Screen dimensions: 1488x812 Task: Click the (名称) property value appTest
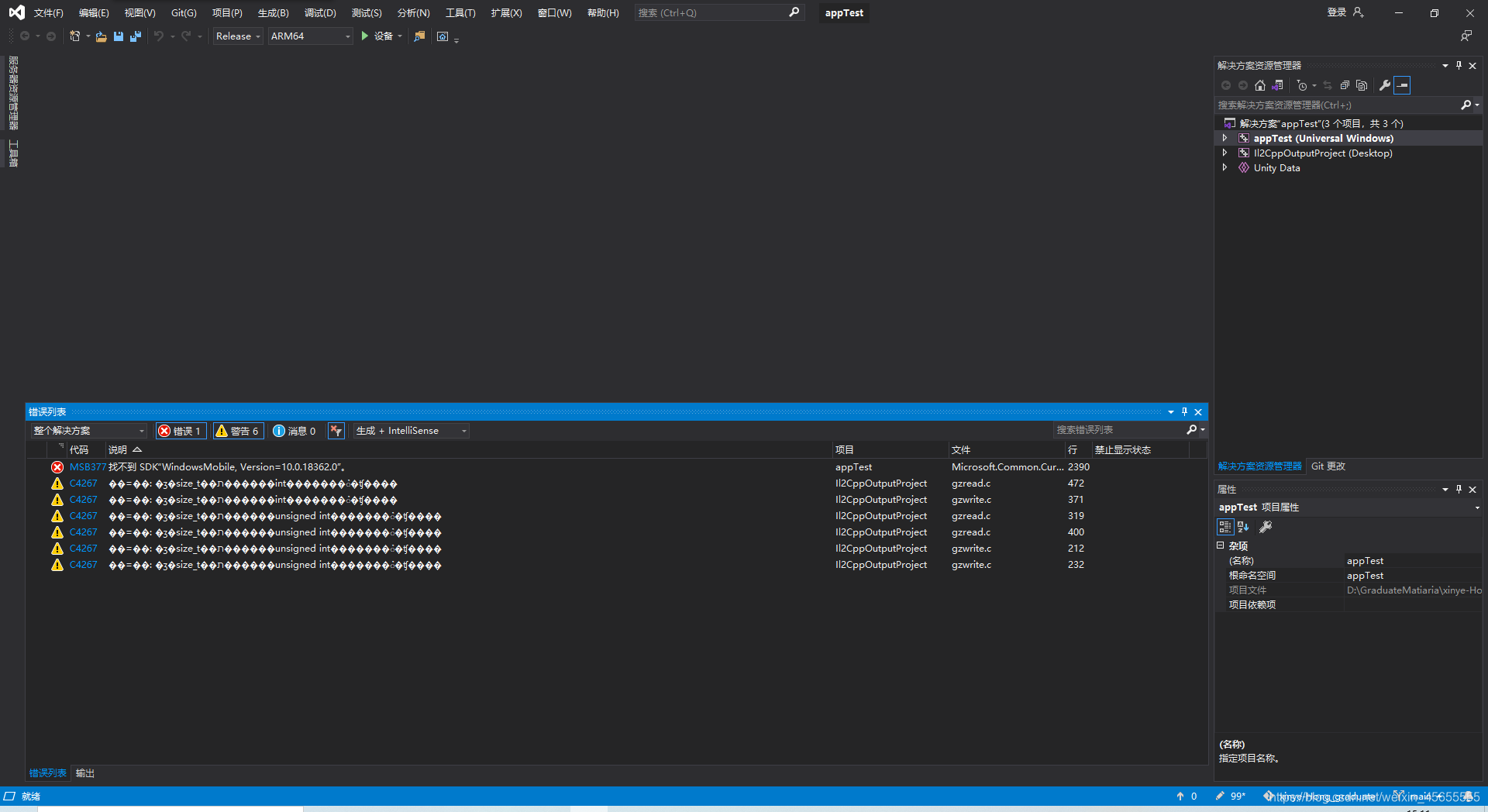(1413, 561)
